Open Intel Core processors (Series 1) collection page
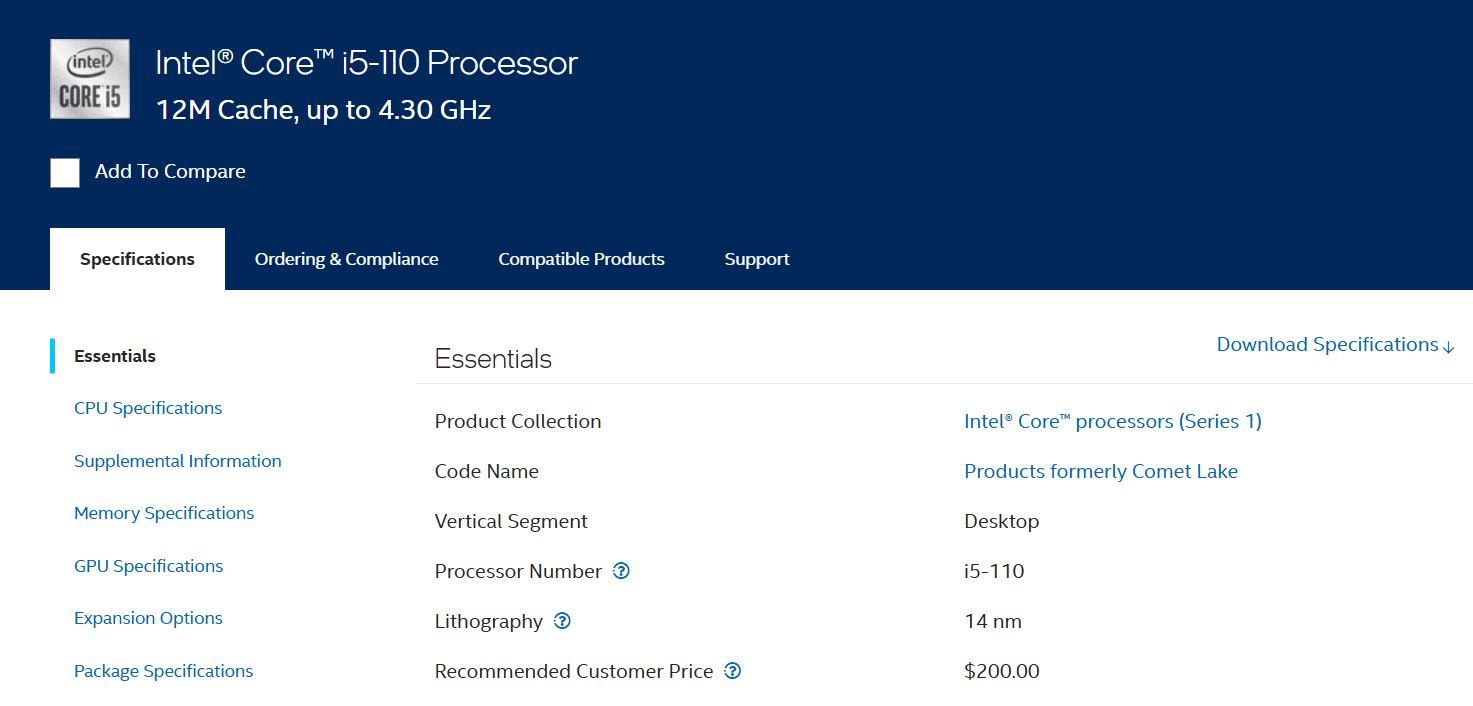Image resolution: width=1473 pixels, height=706 pixels. pos(1113,421)
